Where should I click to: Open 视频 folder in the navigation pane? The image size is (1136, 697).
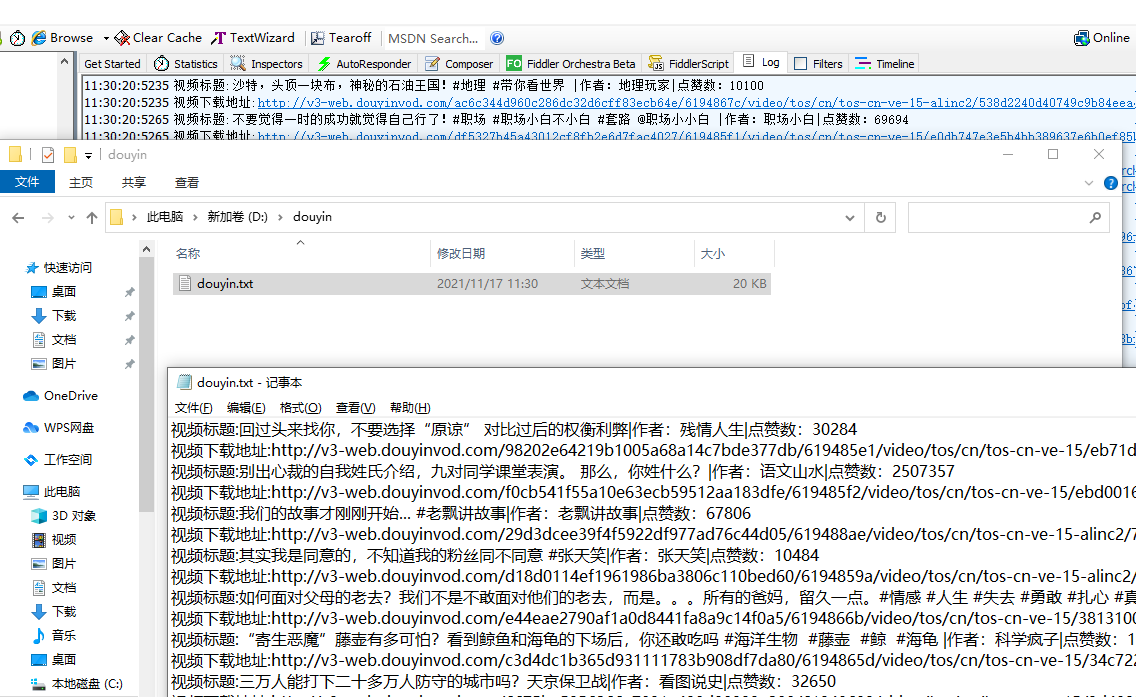(54, 539)
